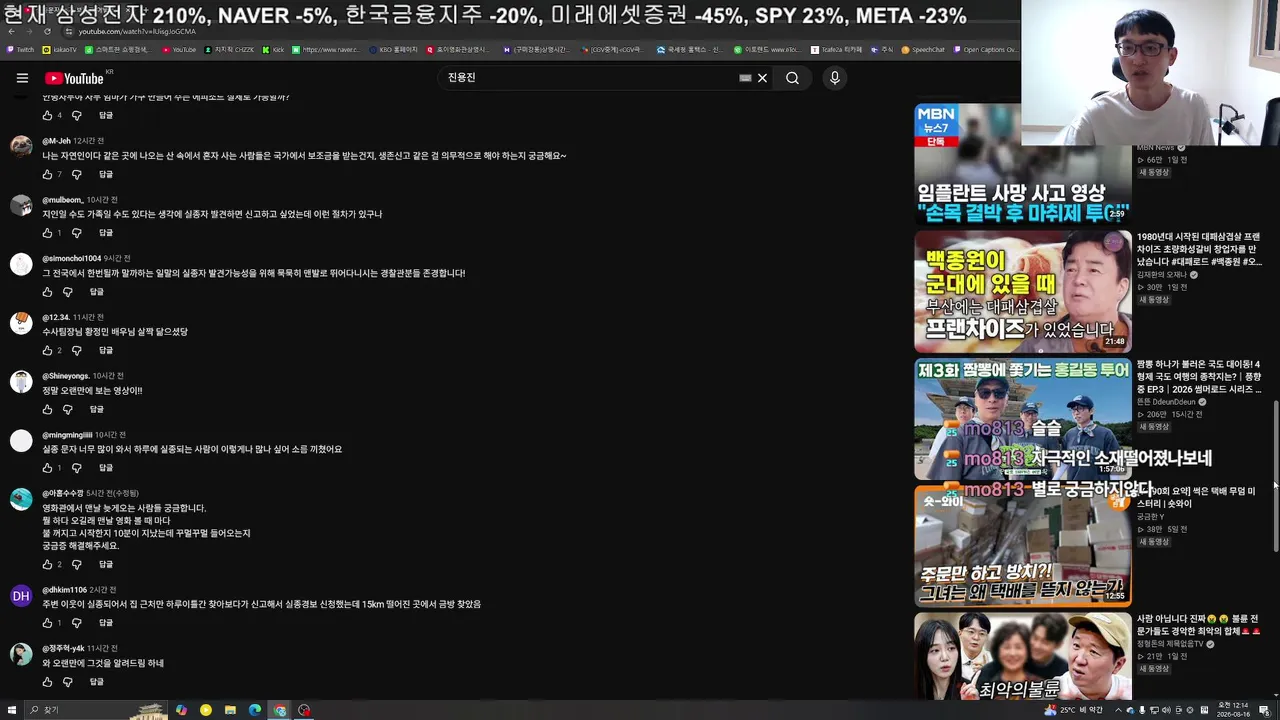Open the Kick bookmark

pyautogui.click(x=273, y=49)
